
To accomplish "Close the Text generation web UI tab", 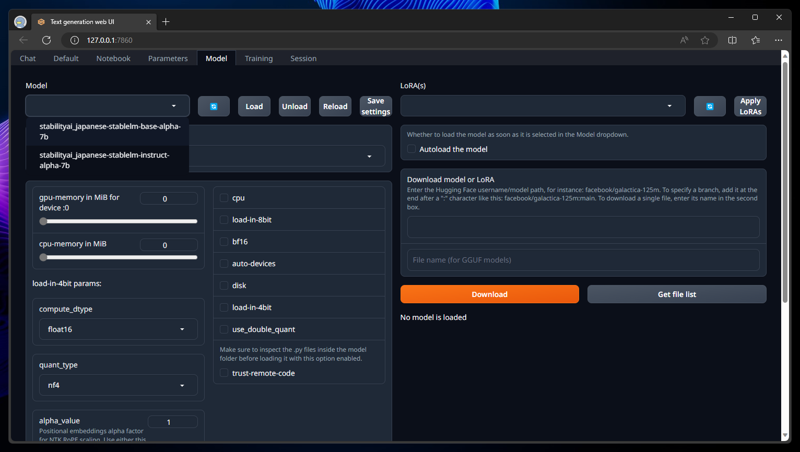I will pos(148,22).
